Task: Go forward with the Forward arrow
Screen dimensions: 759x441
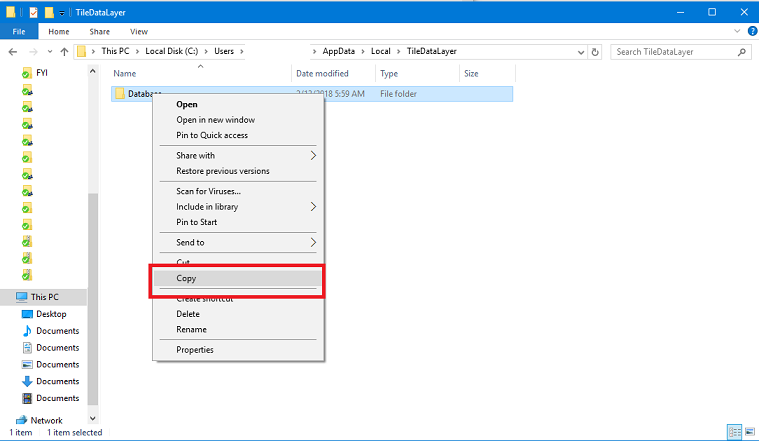Action: coord(33,52)
